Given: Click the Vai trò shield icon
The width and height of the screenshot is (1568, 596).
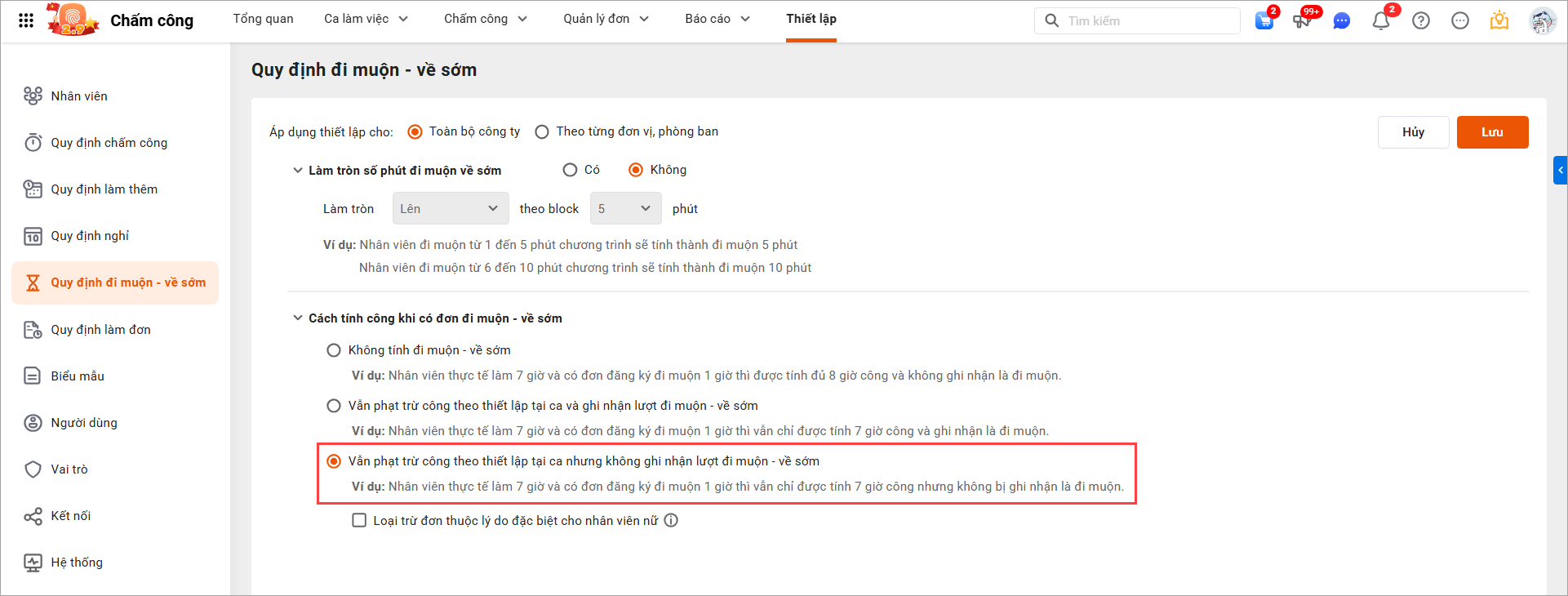Looking at the screenshot, I should (x=33, y=469).
